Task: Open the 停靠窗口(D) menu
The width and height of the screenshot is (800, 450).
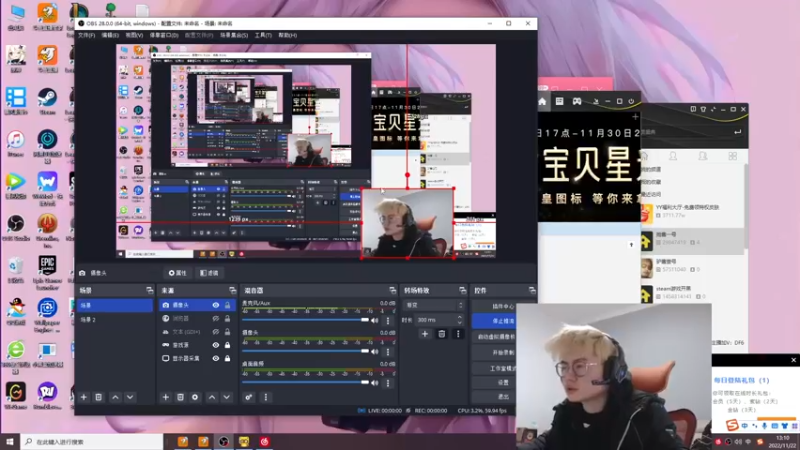Action: pos(164,35)
